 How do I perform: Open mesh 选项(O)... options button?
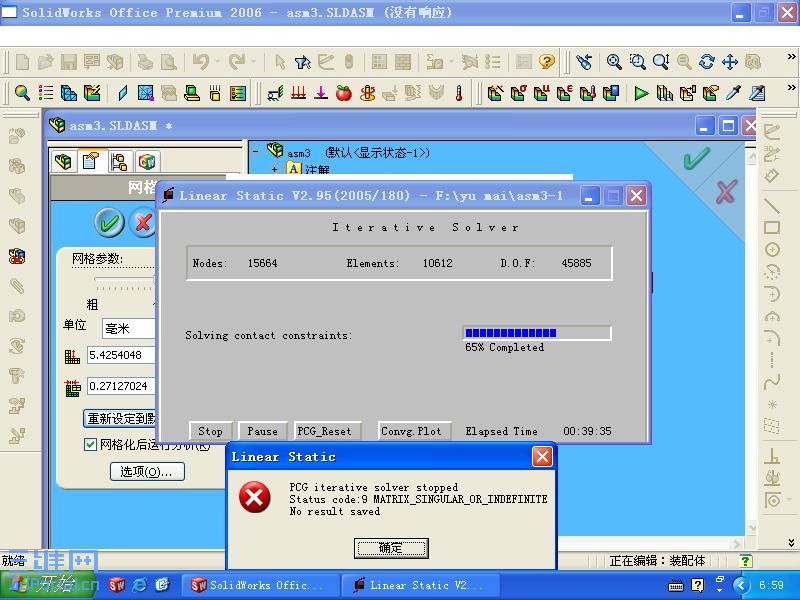click(x=147, y=471)
